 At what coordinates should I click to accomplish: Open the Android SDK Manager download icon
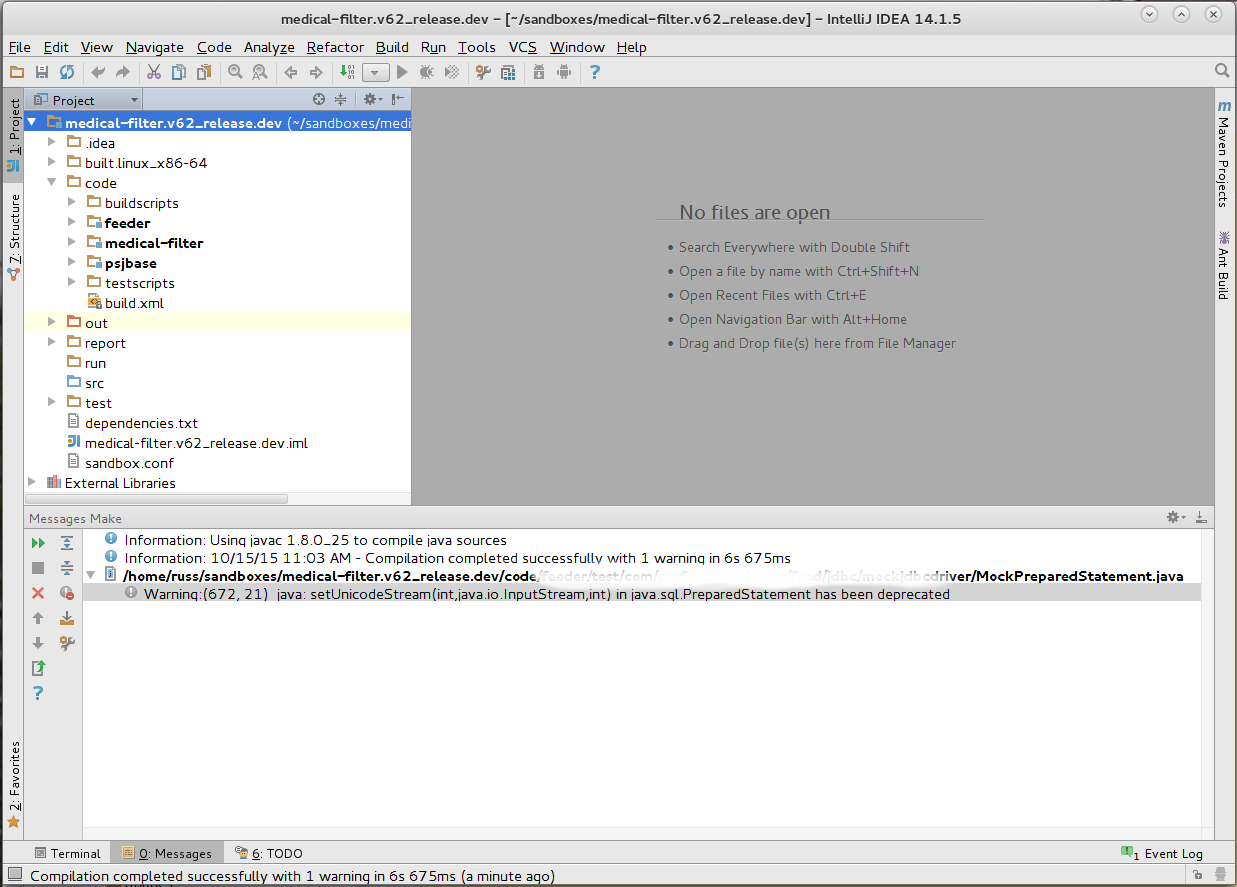[x=539, y=72]
